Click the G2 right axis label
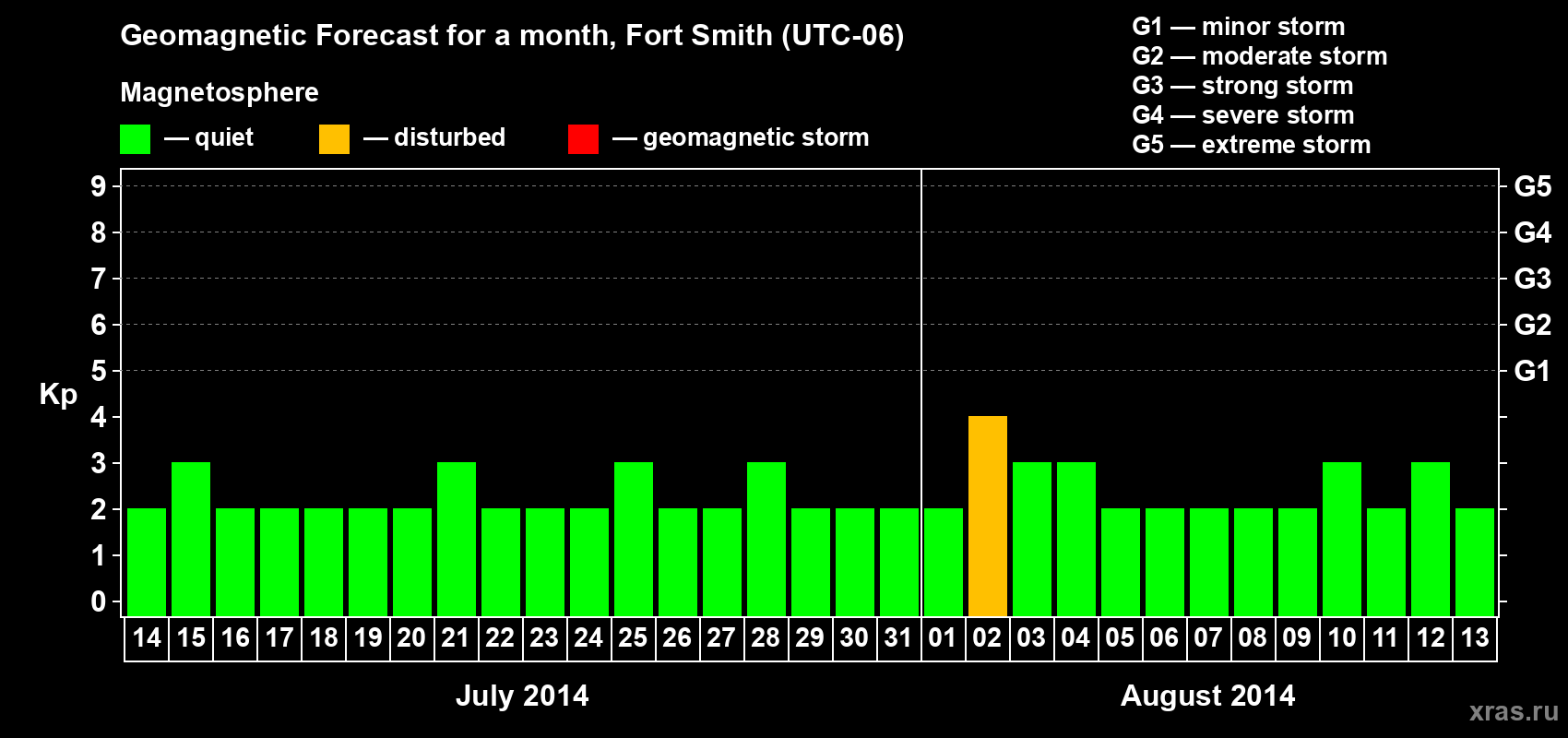Screen dimensions: 1568x738 pos(1532,325)
